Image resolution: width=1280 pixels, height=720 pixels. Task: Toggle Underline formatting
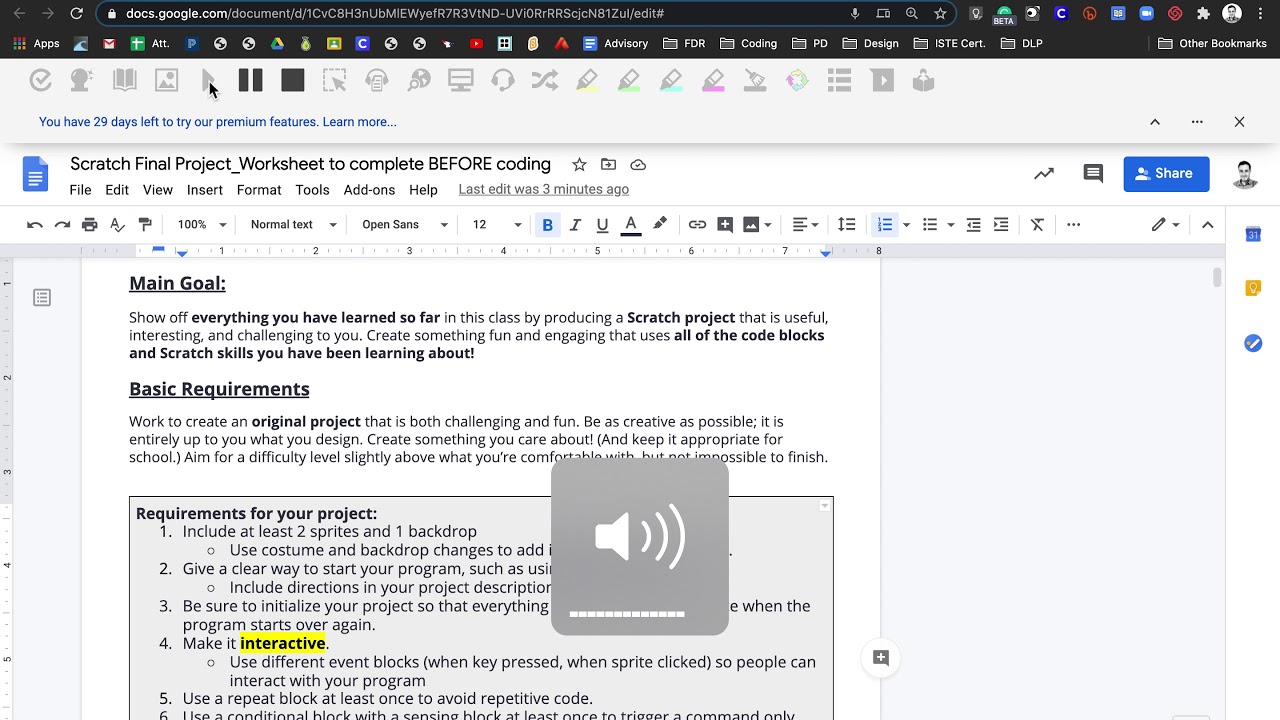tap(602, 225)
